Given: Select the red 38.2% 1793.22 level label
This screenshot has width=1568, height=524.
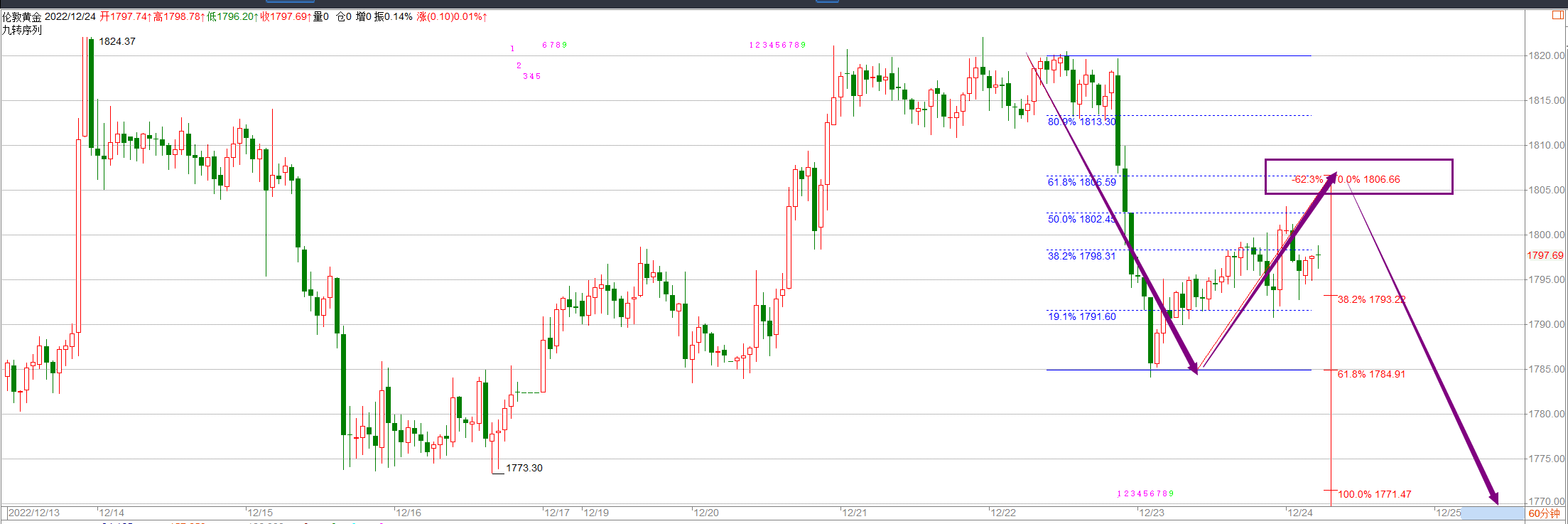Looking at the screenshot, I should [1371, 299].
